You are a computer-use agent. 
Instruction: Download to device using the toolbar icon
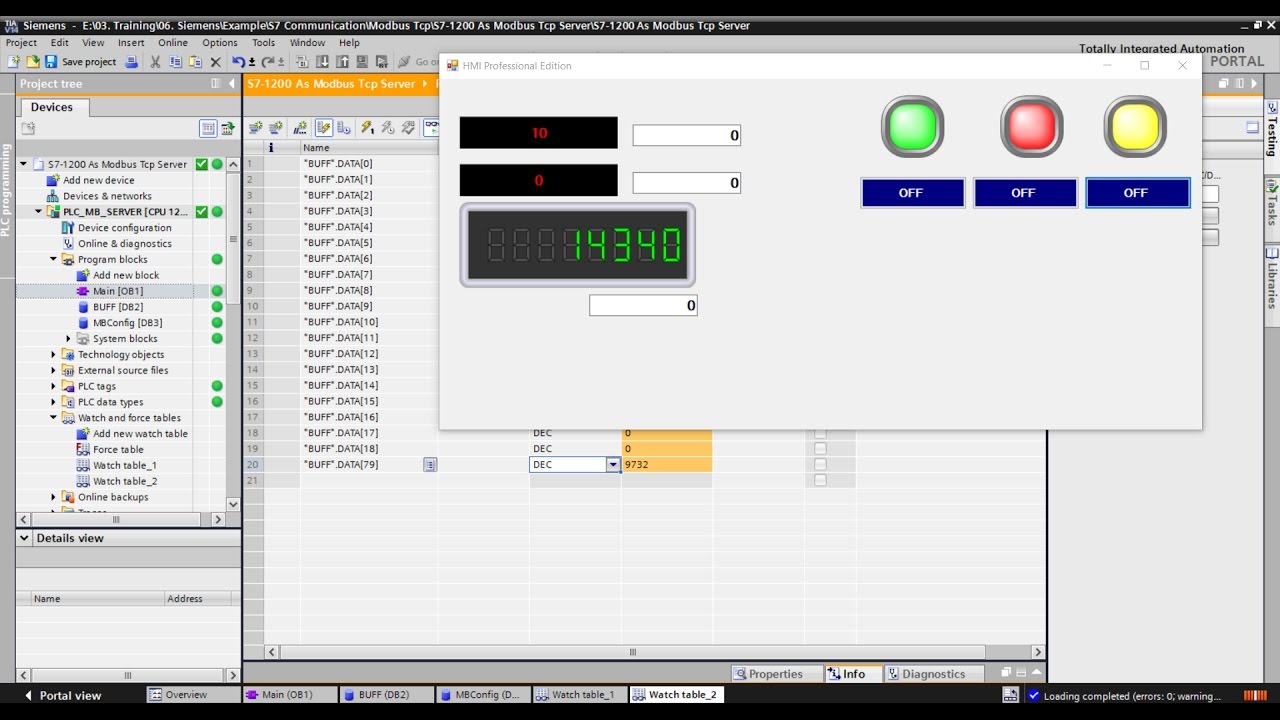point(322,62)
